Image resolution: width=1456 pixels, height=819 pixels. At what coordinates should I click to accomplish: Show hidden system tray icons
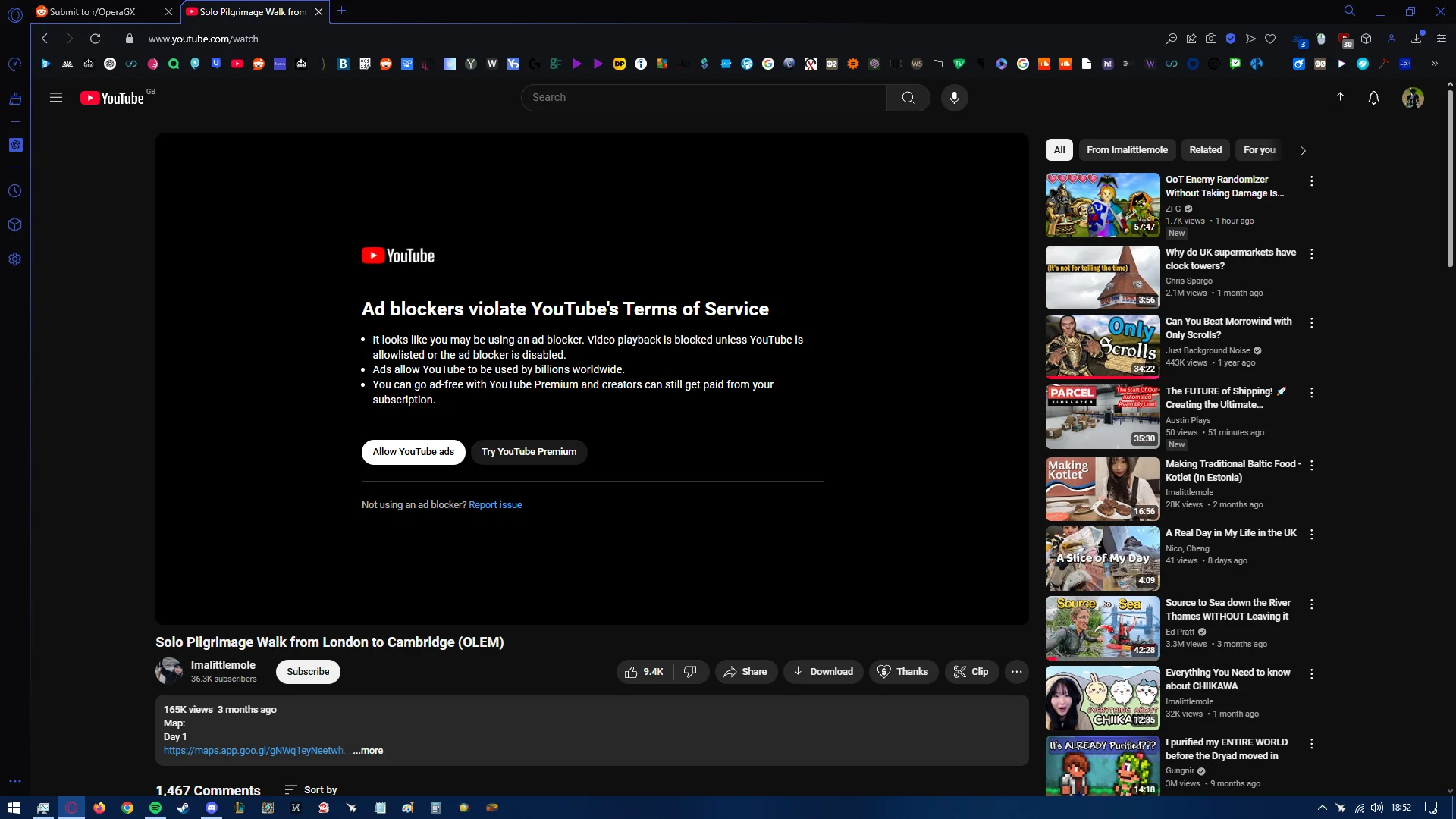tap(1323, 808)
